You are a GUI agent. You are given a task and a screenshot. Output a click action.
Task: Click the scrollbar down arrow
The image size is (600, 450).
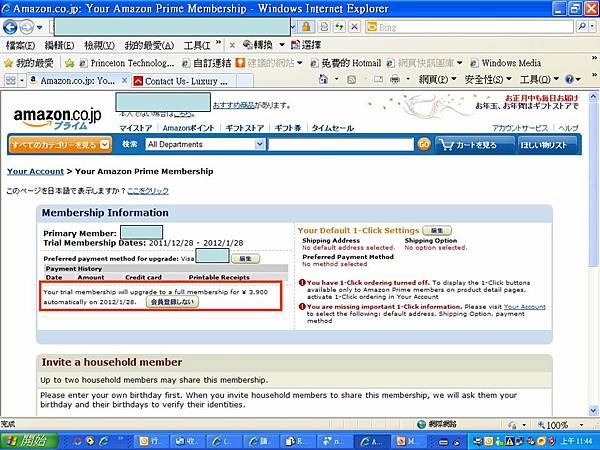click(x=593, y=411)
